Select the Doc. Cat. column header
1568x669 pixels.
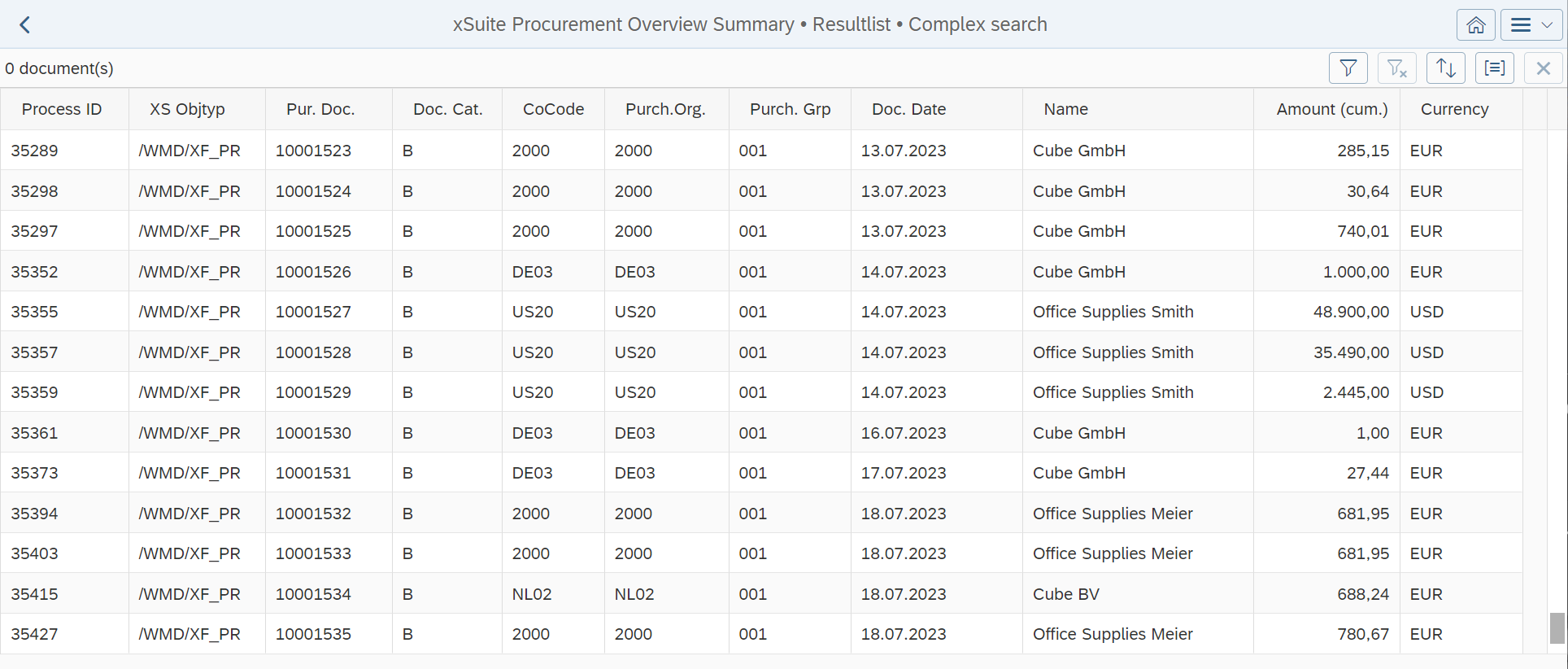pyautogui.click(x=447, y=109)
